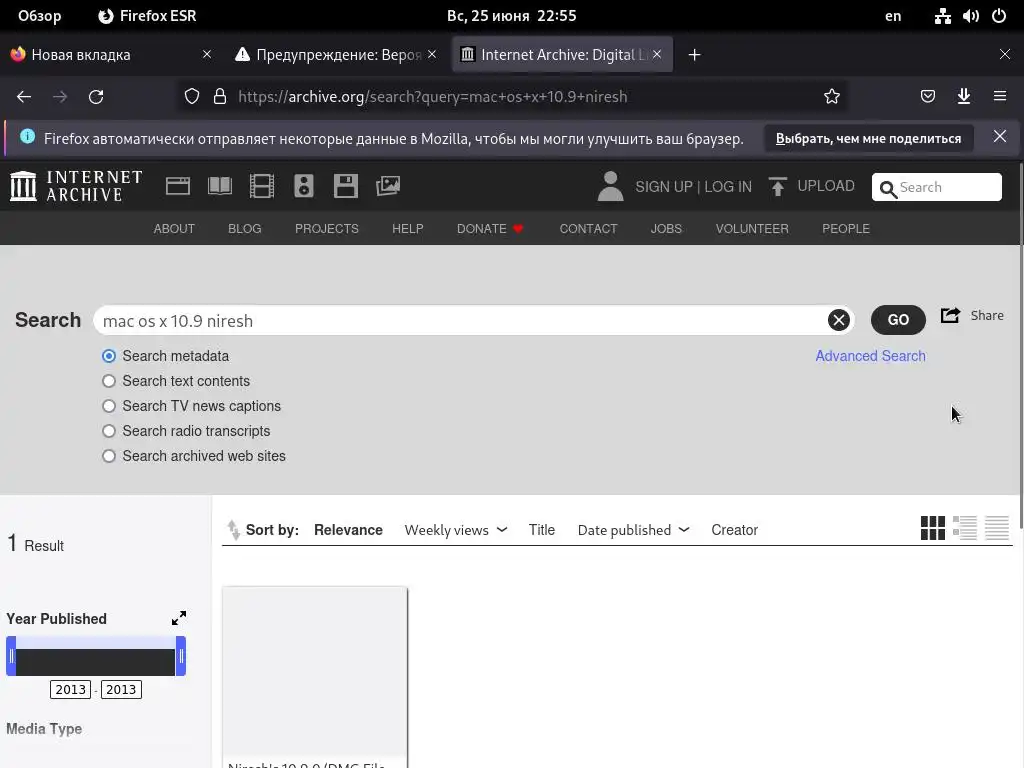Open ABOUT menu item

[x=174, y=229]
